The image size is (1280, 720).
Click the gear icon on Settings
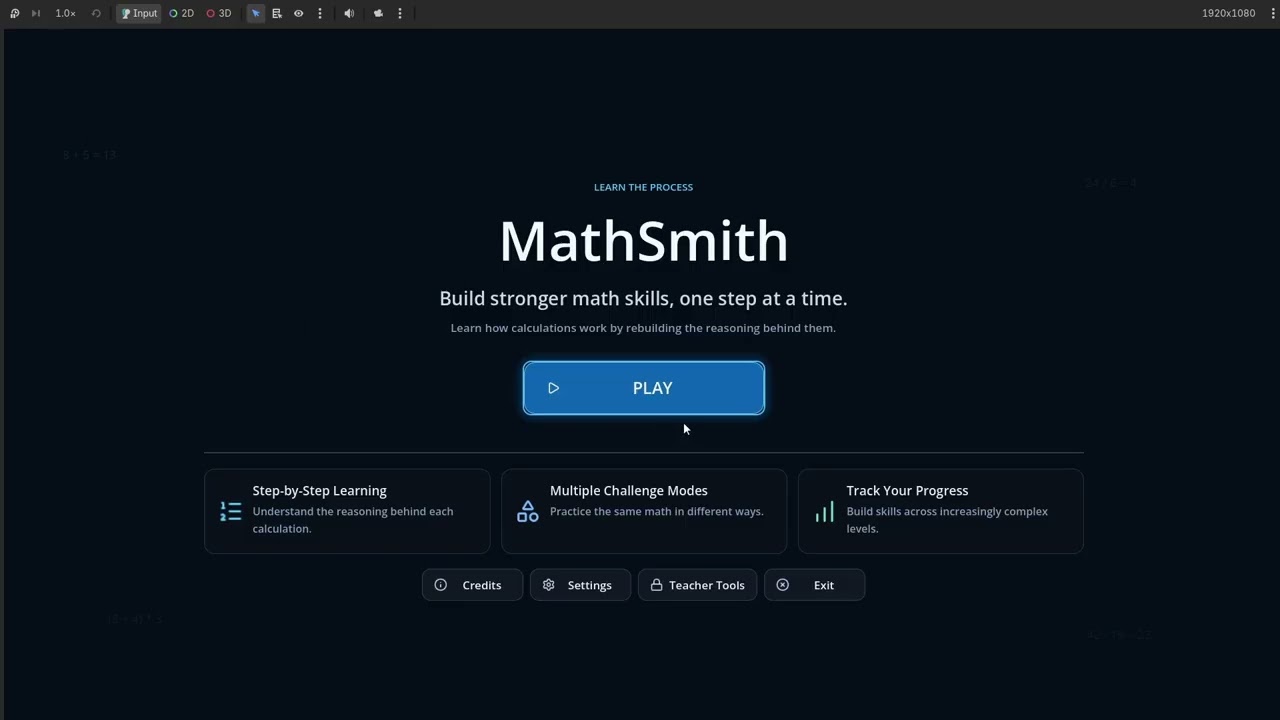pyautogui.click(x=549, y=585)
